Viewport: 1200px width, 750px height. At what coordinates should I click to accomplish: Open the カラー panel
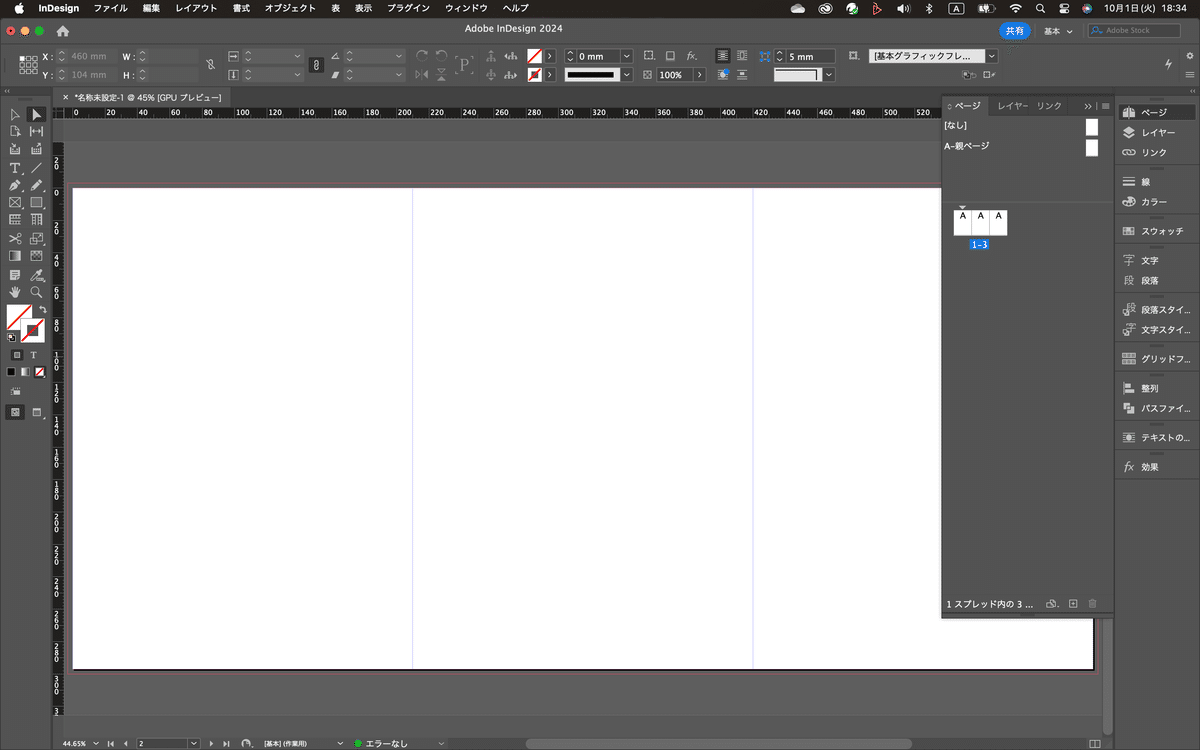tap(1156, 202)
